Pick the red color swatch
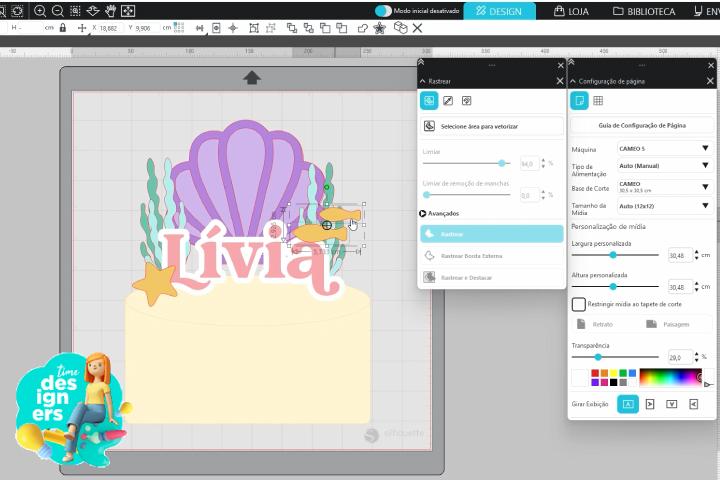Viewport: 720px width, 480px height. coord(594,373)
